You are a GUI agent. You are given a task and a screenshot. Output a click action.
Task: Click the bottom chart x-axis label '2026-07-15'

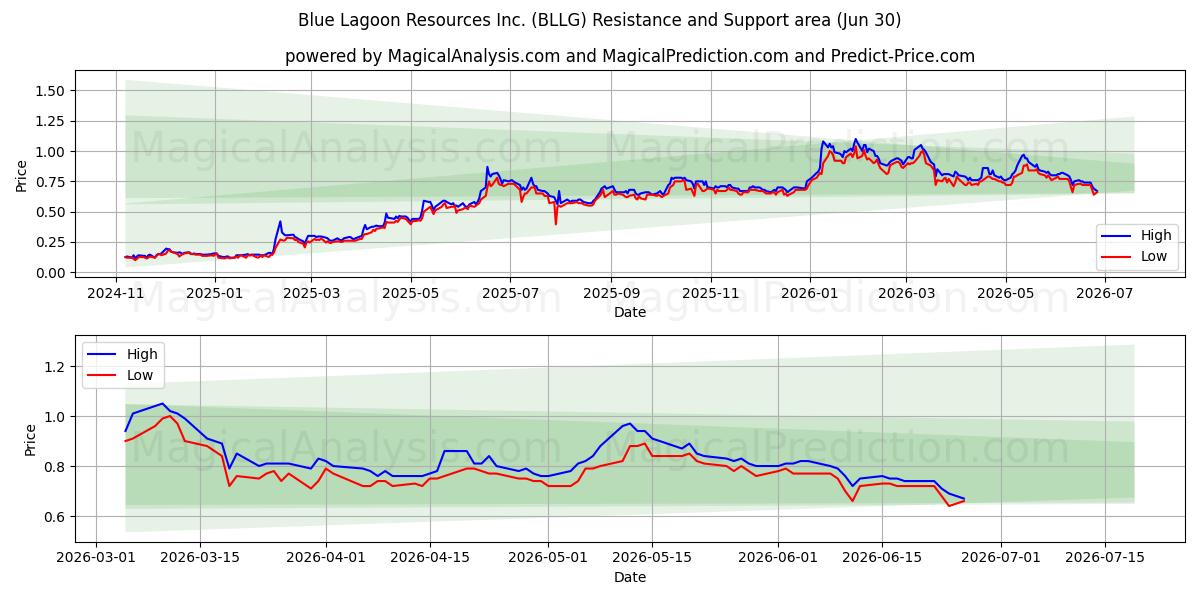point(1106,559)
